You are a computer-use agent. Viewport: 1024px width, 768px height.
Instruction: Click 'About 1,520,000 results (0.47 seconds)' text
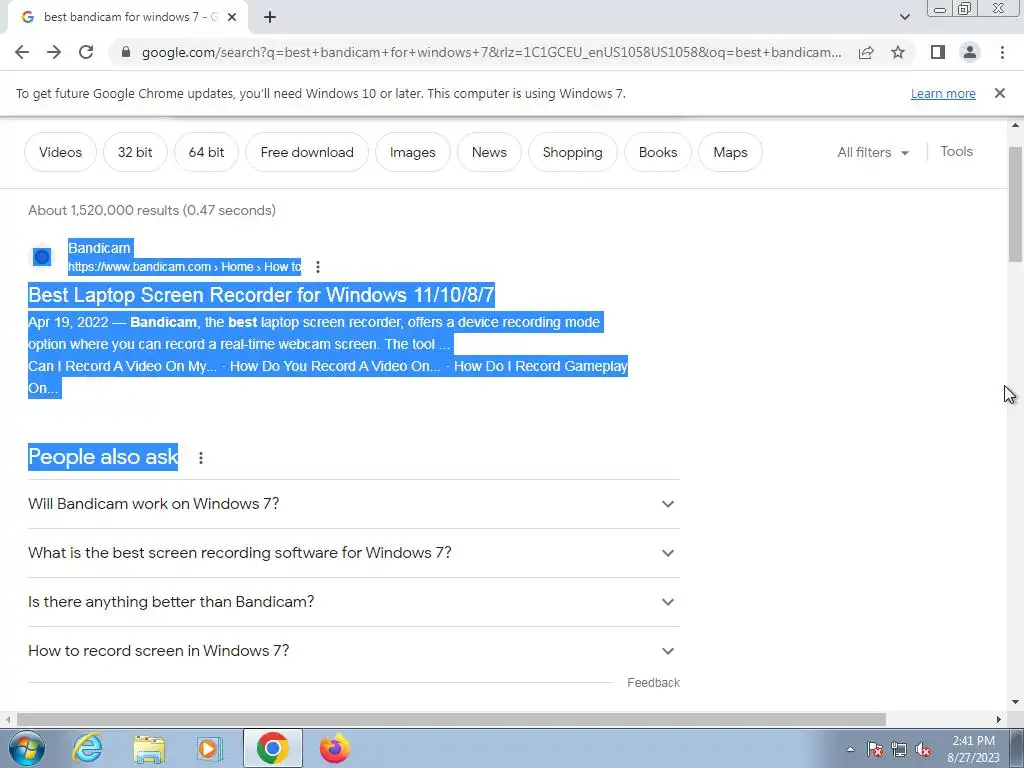(x=152, y=210)
